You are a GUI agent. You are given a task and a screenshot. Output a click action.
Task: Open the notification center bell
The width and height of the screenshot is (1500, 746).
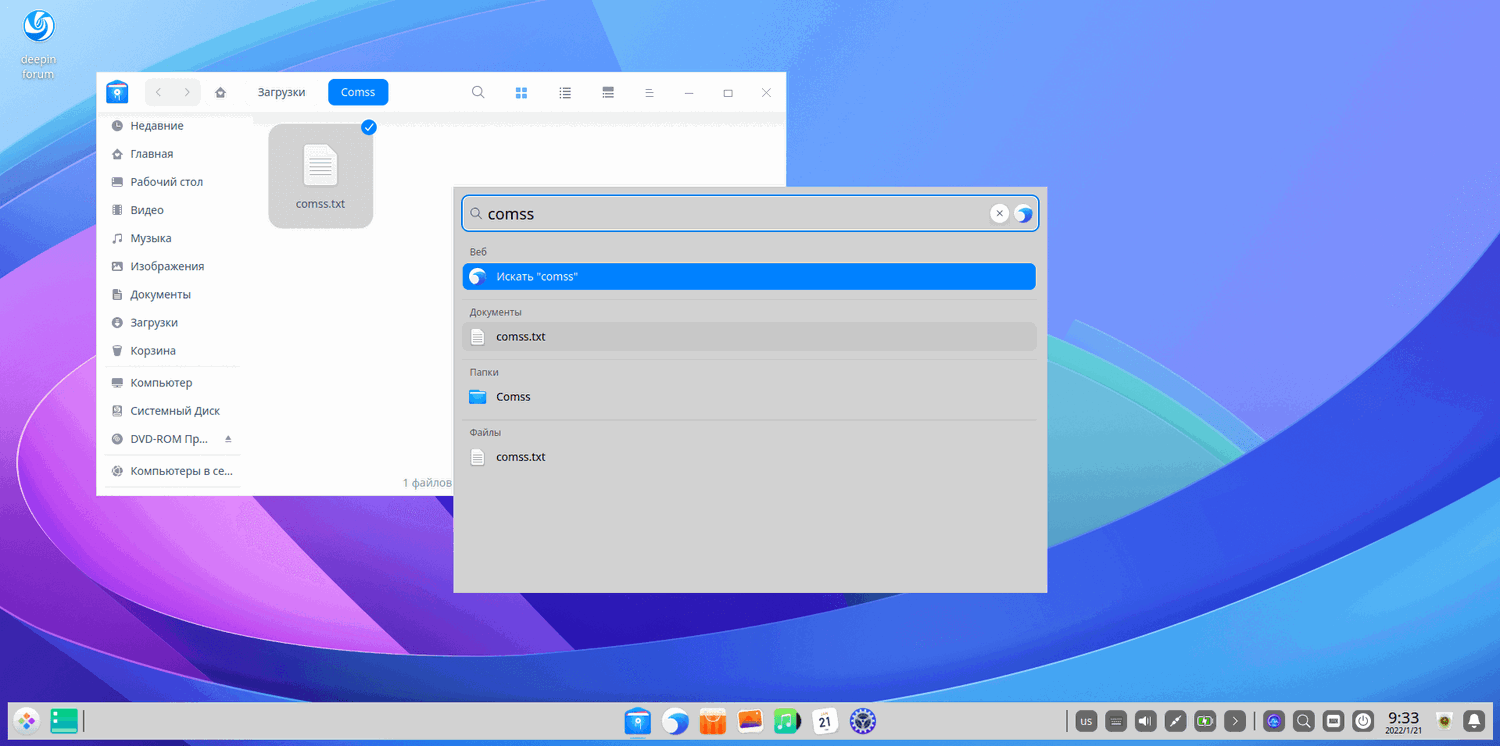1474,720
